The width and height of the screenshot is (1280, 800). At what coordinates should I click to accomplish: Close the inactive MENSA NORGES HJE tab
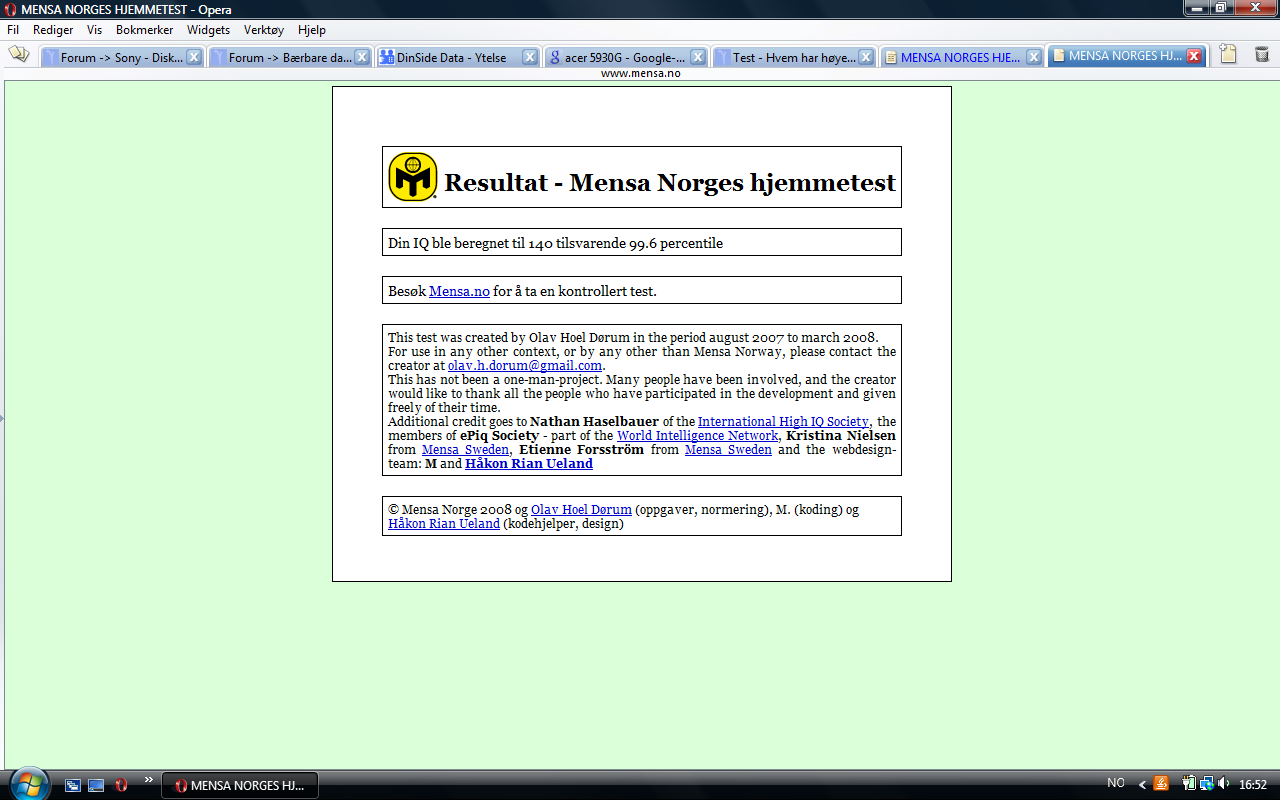[x=1034, y=57]
